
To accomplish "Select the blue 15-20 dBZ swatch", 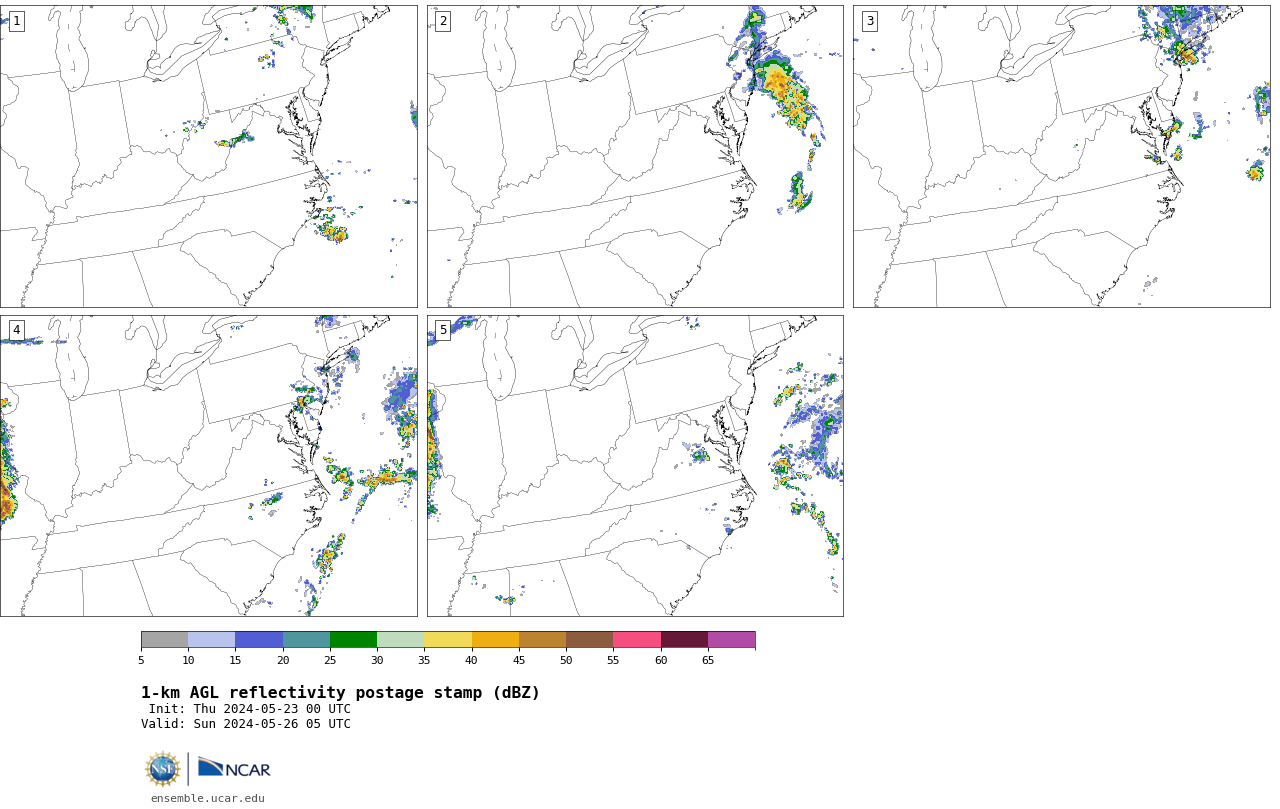I will (x=259, y=640).
